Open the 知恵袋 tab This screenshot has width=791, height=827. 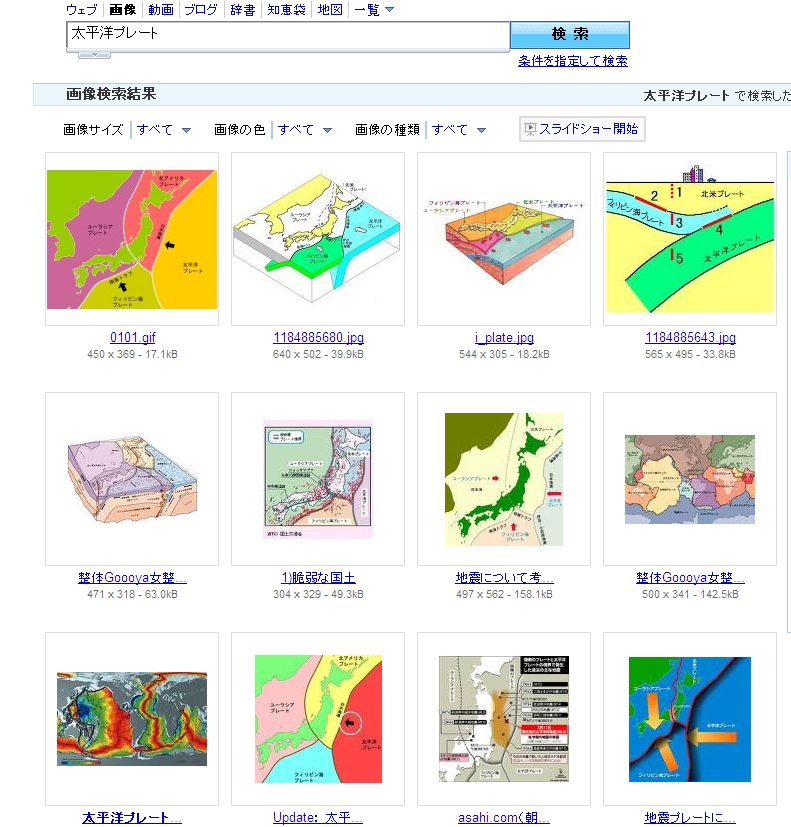tap(286, 9)
